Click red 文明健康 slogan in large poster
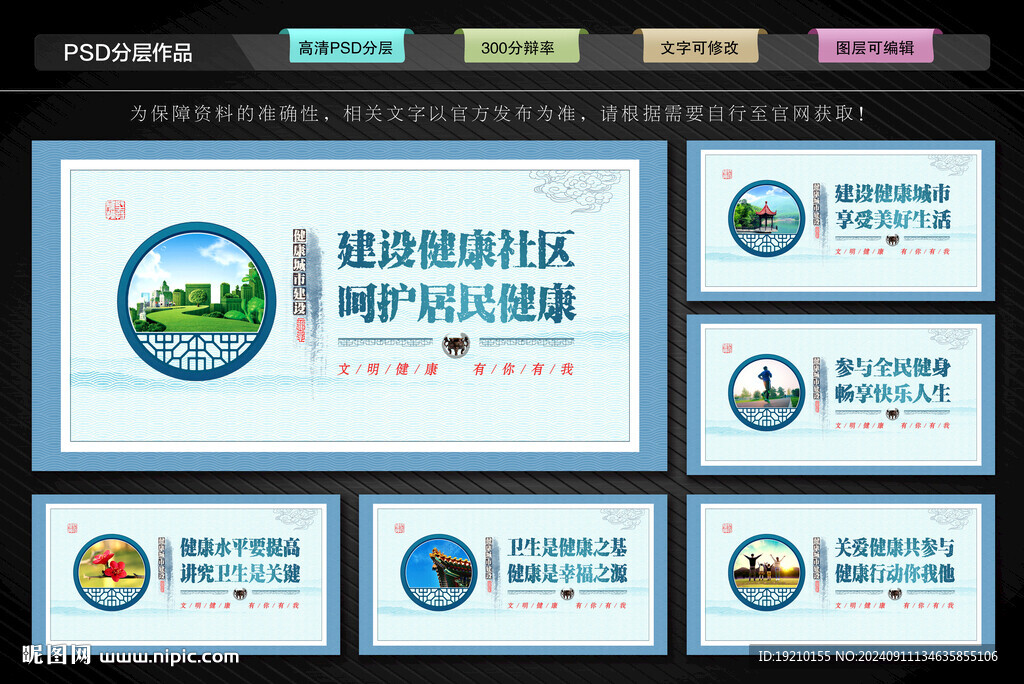The image size is (1024, 684). point(387,369)
